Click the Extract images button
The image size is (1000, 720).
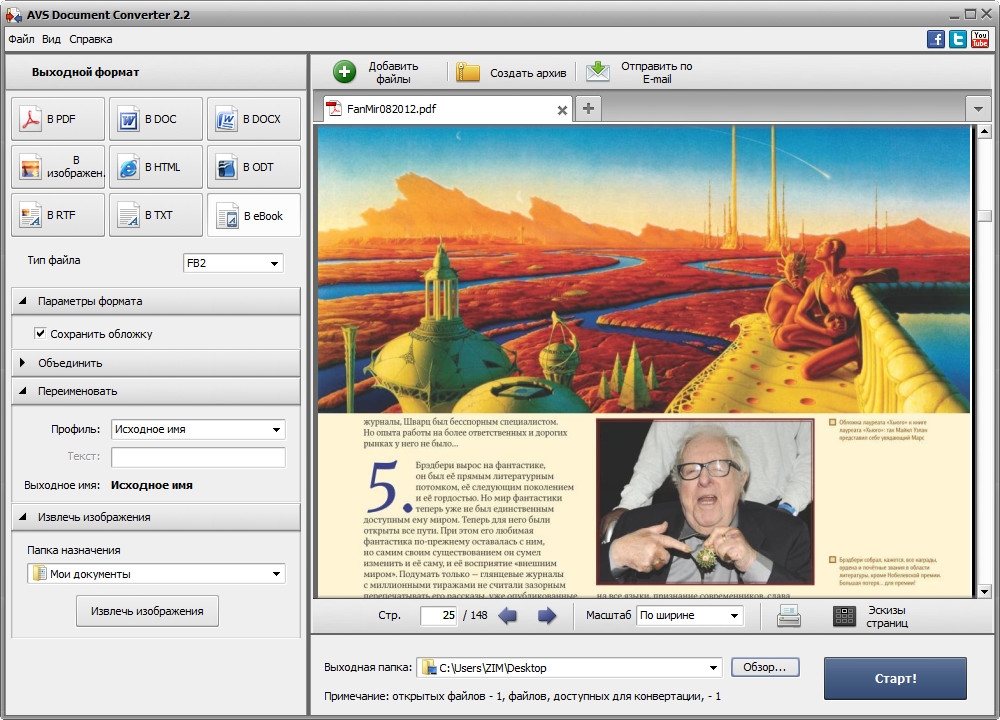pyautogui.click(x=147, y=611)
